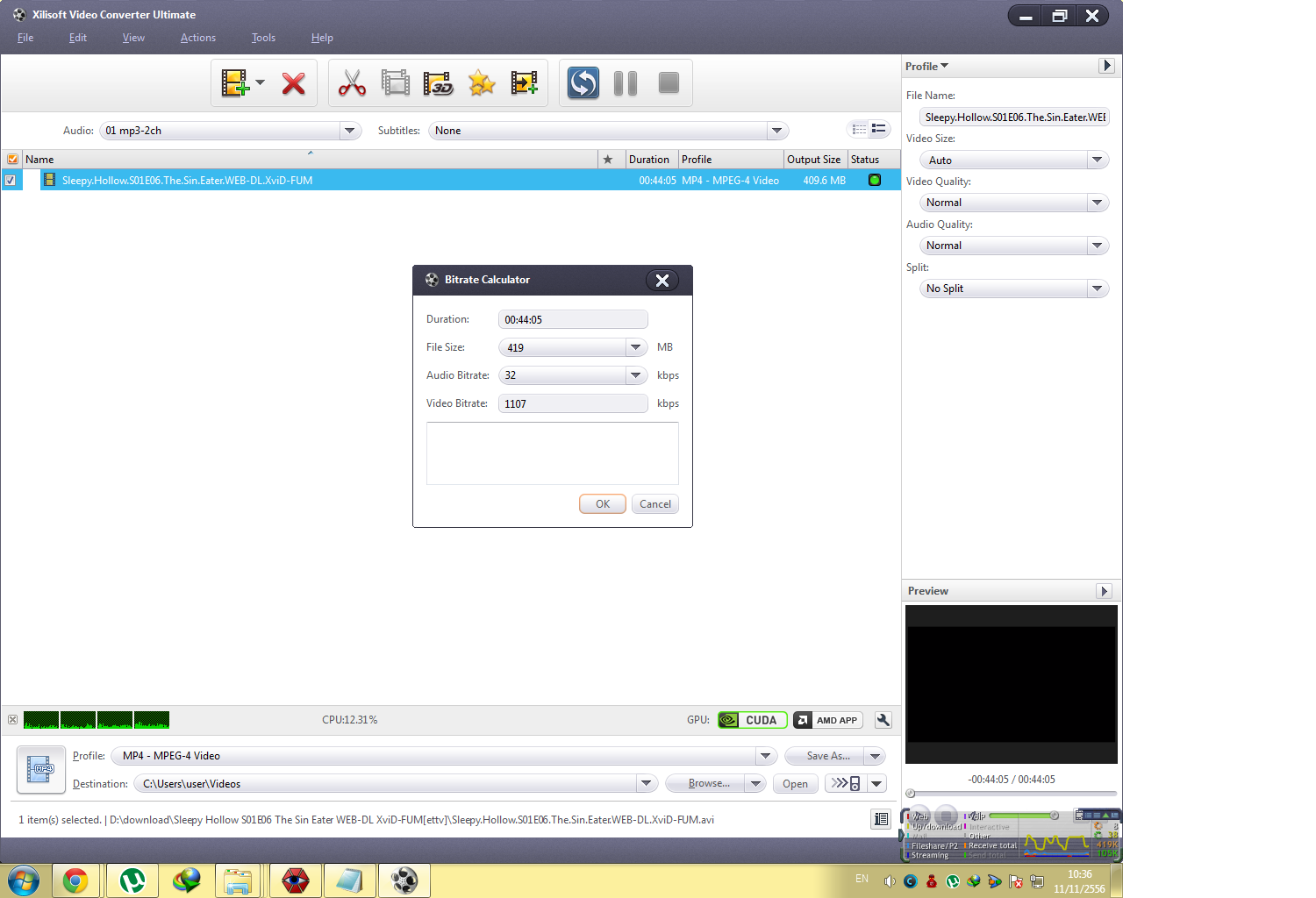This screenshot has height=898, width=1316.
Task: Stop the conversion
Action: [x=669, y=83]
